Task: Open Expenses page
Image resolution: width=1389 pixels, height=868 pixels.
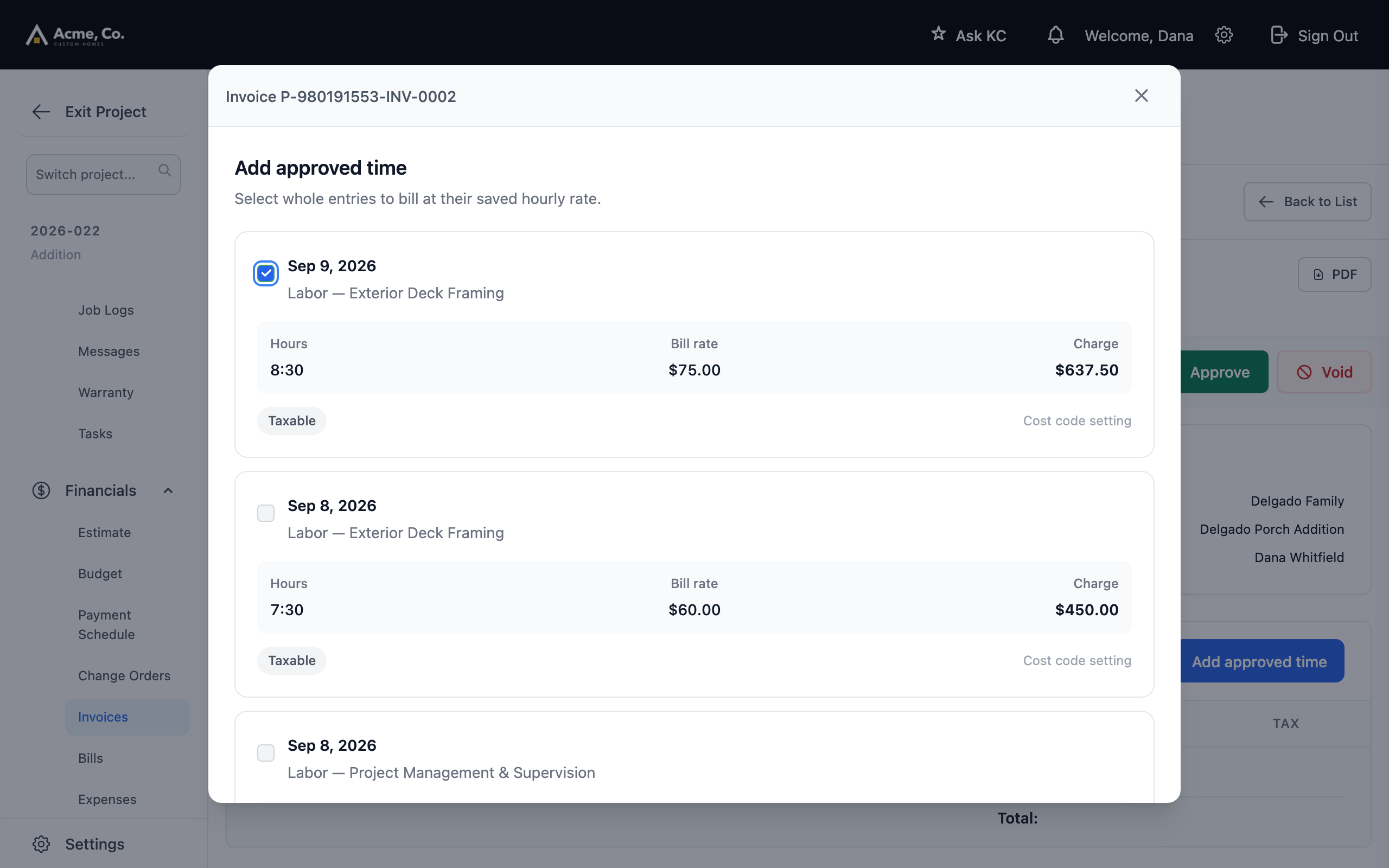Action: [x=107, y=800]
